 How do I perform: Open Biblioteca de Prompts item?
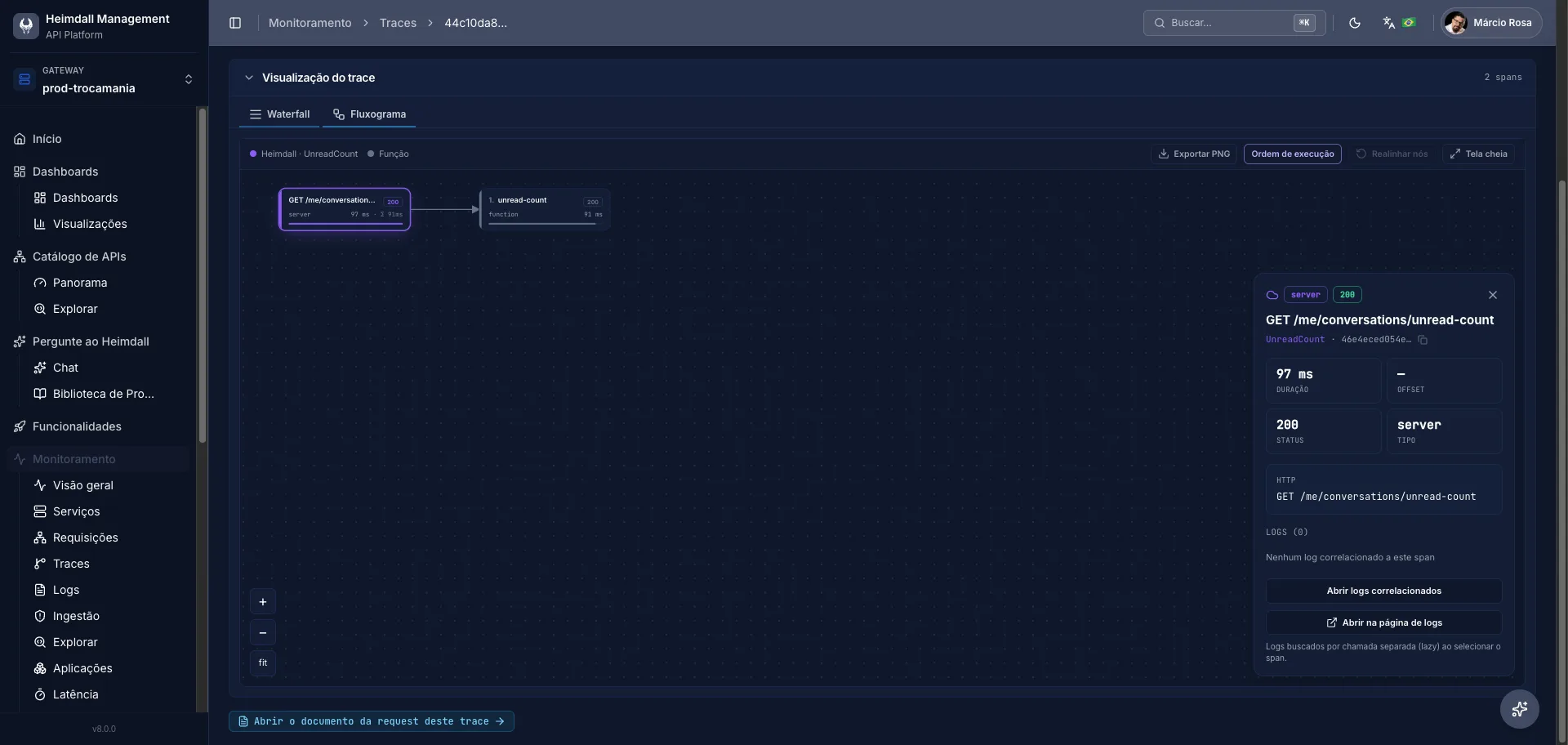(106, 394)
